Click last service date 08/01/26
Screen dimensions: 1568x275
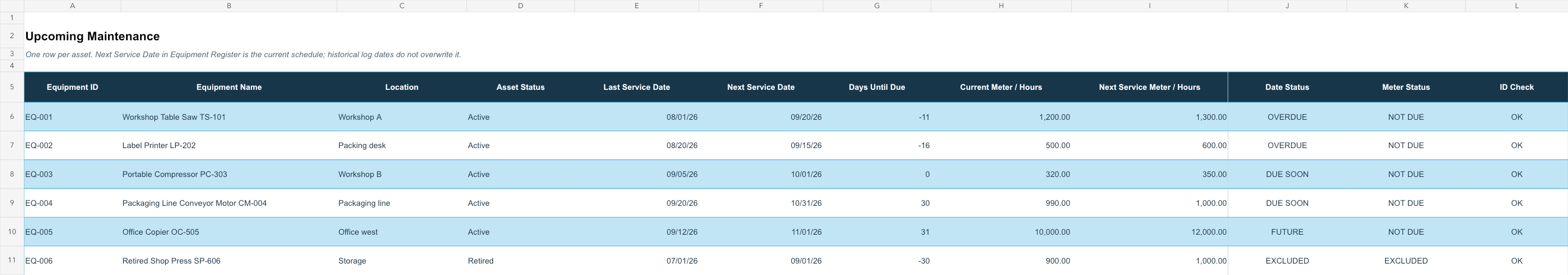pos(636,117)
